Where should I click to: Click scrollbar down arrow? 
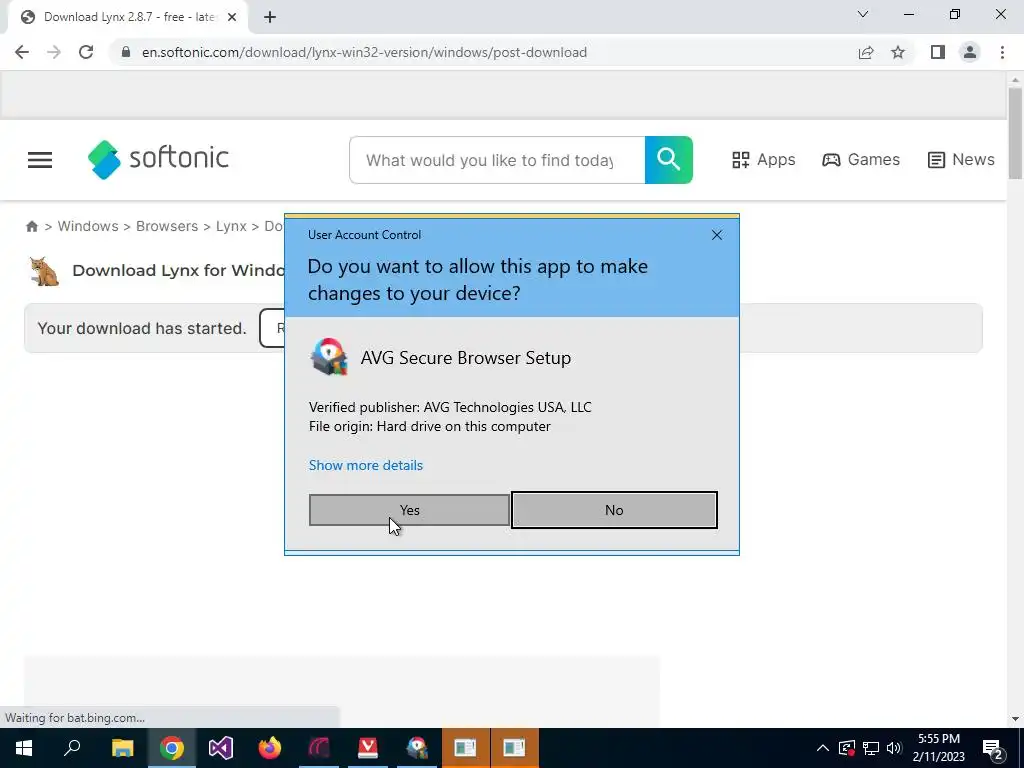[1015, 719]
